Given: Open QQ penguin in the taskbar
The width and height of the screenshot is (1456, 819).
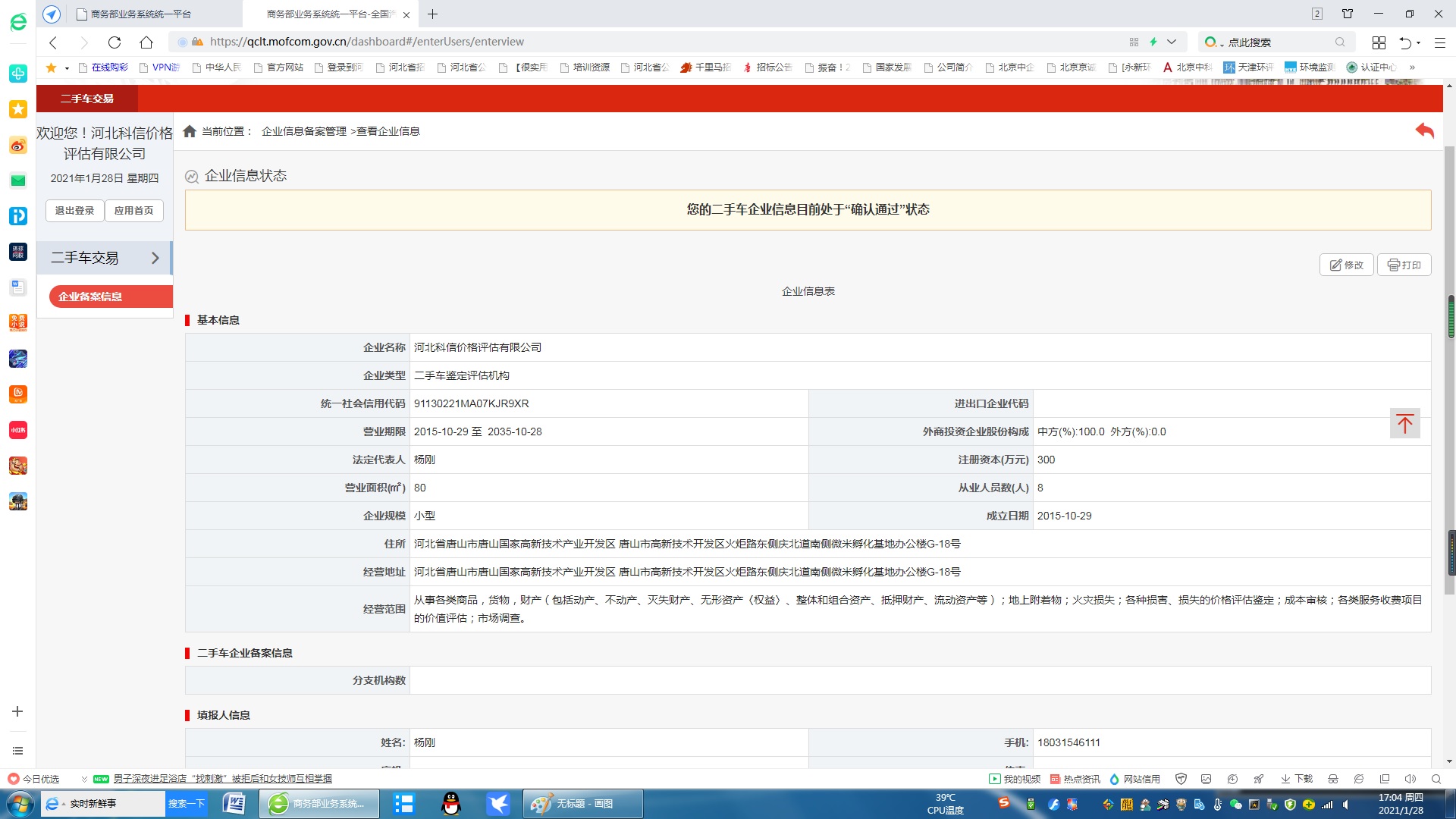Looking at the screenshot, I should (x=451, y=803).
